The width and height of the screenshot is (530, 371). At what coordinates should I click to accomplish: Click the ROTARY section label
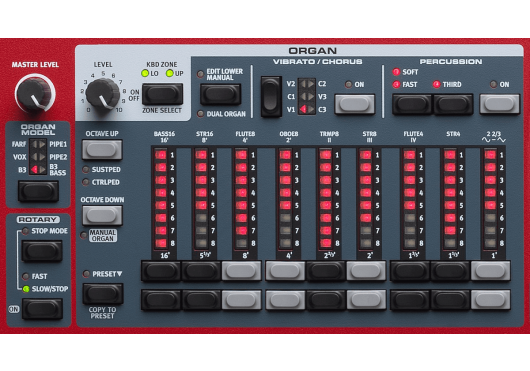tap(38, 220)
